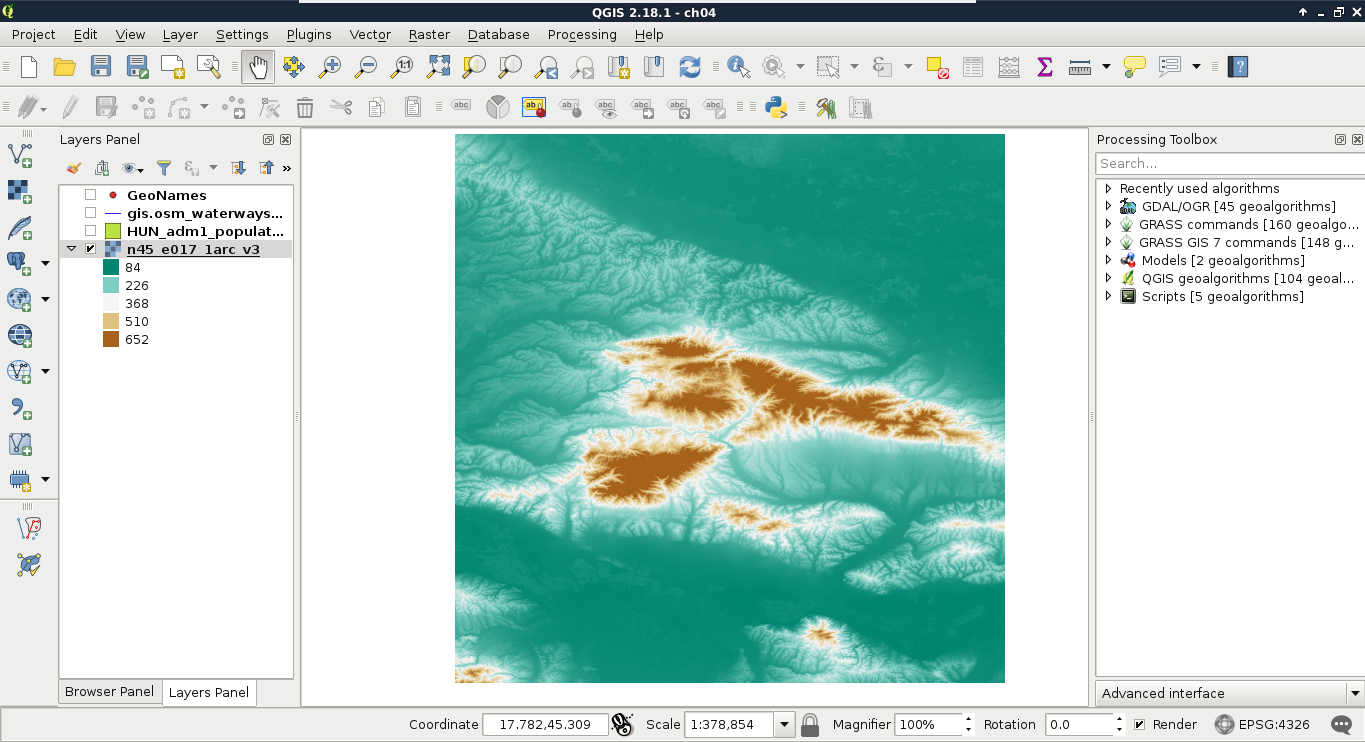
Task: Select the Pan Map hand tool
Action: [x=257, y=67]
